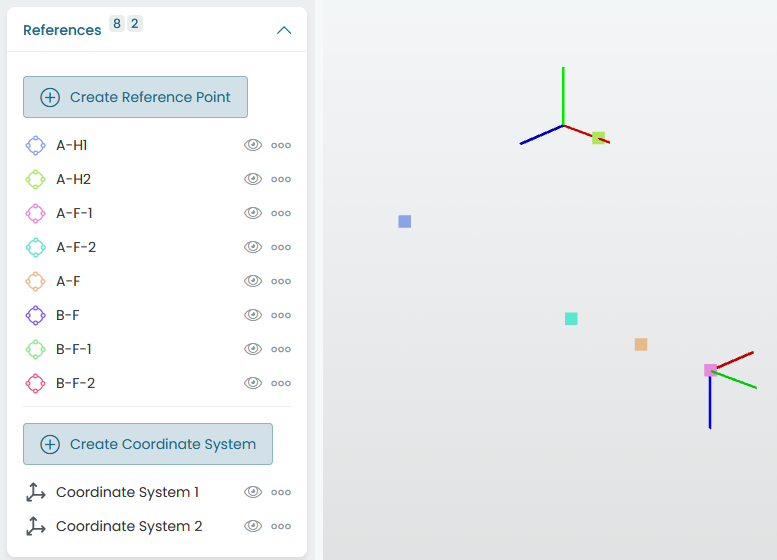Viewport: 777px width, 560px height.
Task: Click the pink A-F-1 point icon
Action: click(36, 214)
